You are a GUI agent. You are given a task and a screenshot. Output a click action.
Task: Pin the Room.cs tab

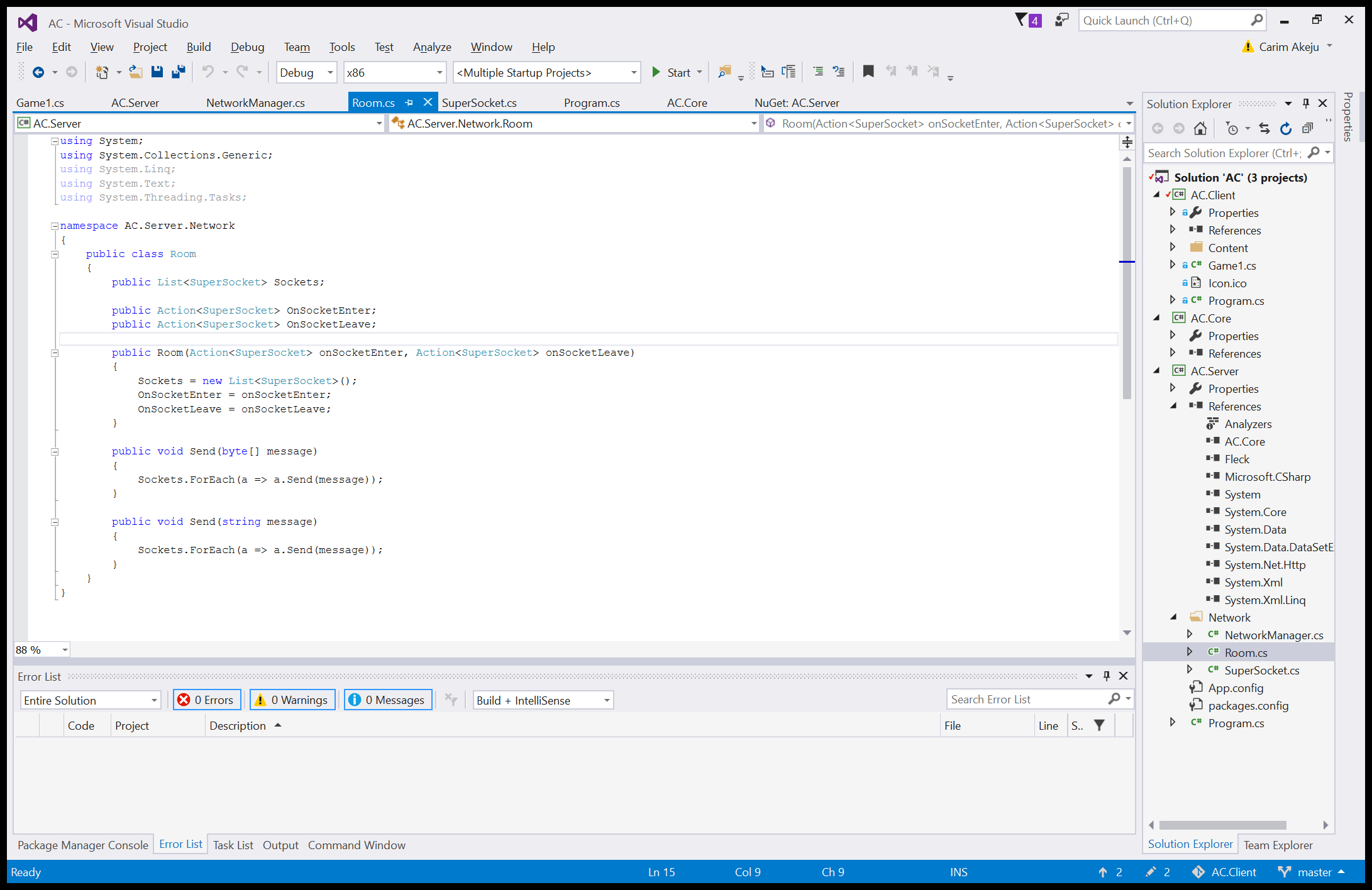409,102
